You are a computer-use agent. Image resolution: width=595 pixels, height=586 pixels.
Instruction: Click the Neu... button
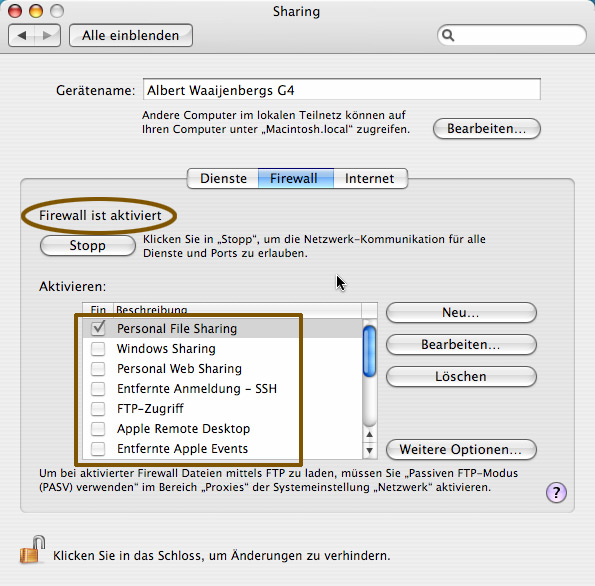(x=461, y=312)
